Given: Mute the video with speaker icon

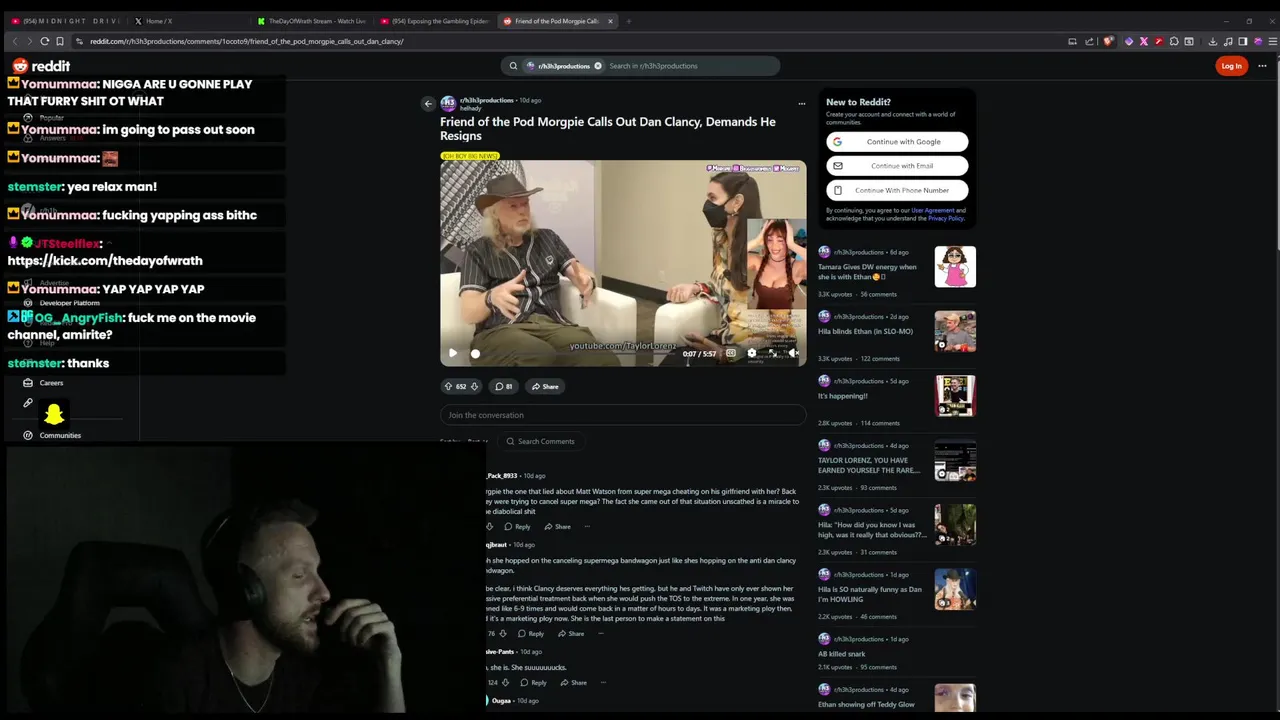Looking at the screenshot, I should 793,353.
